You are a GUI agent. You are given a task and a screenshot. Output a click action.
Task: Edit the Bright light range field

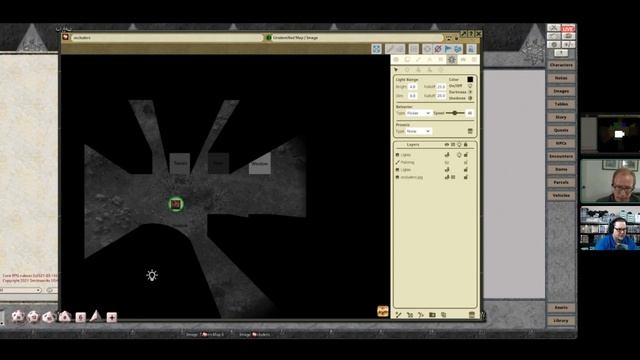(x=412, y=87)
